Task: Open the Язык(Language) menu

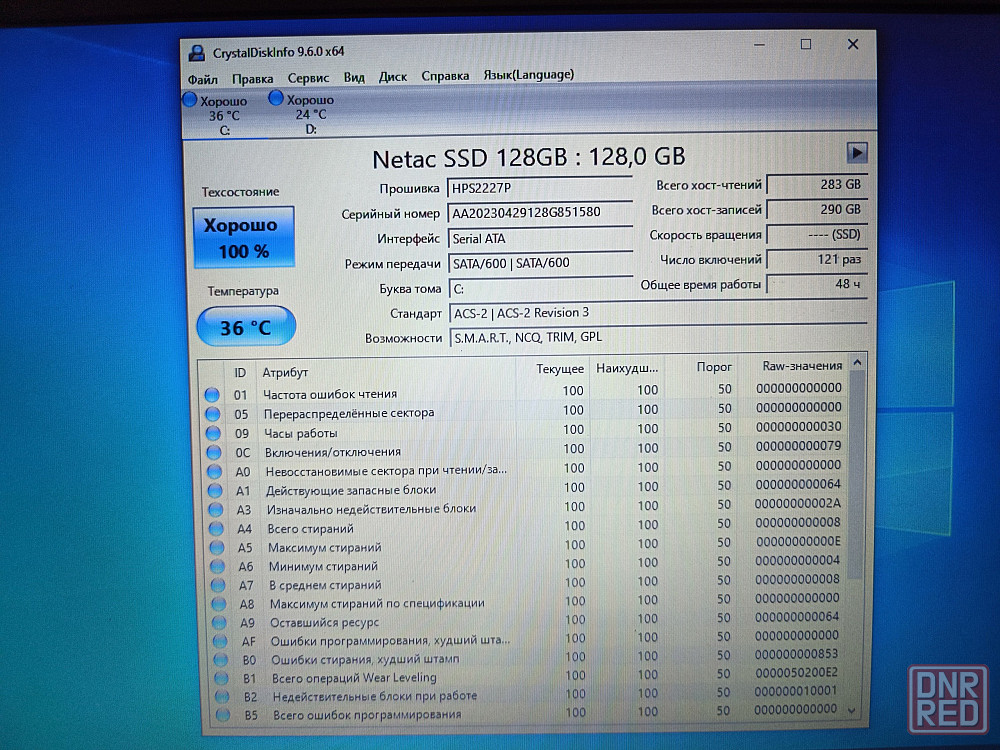Action: tap(529, 75)
